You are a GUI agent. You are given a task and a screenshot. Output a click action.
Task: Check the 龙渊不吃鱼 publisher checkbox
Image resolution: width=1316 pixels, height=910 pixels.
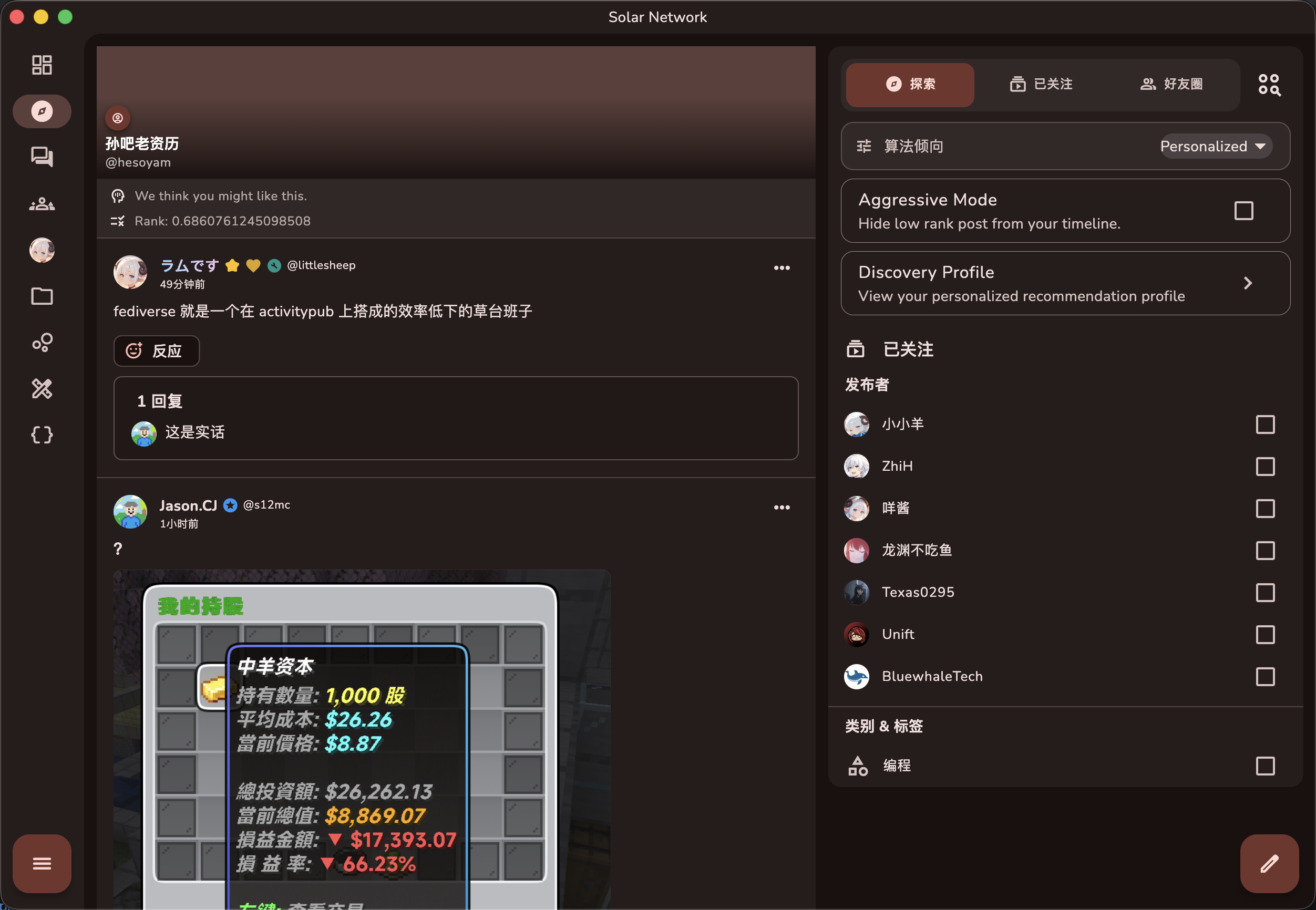[x=1264, y=551]
